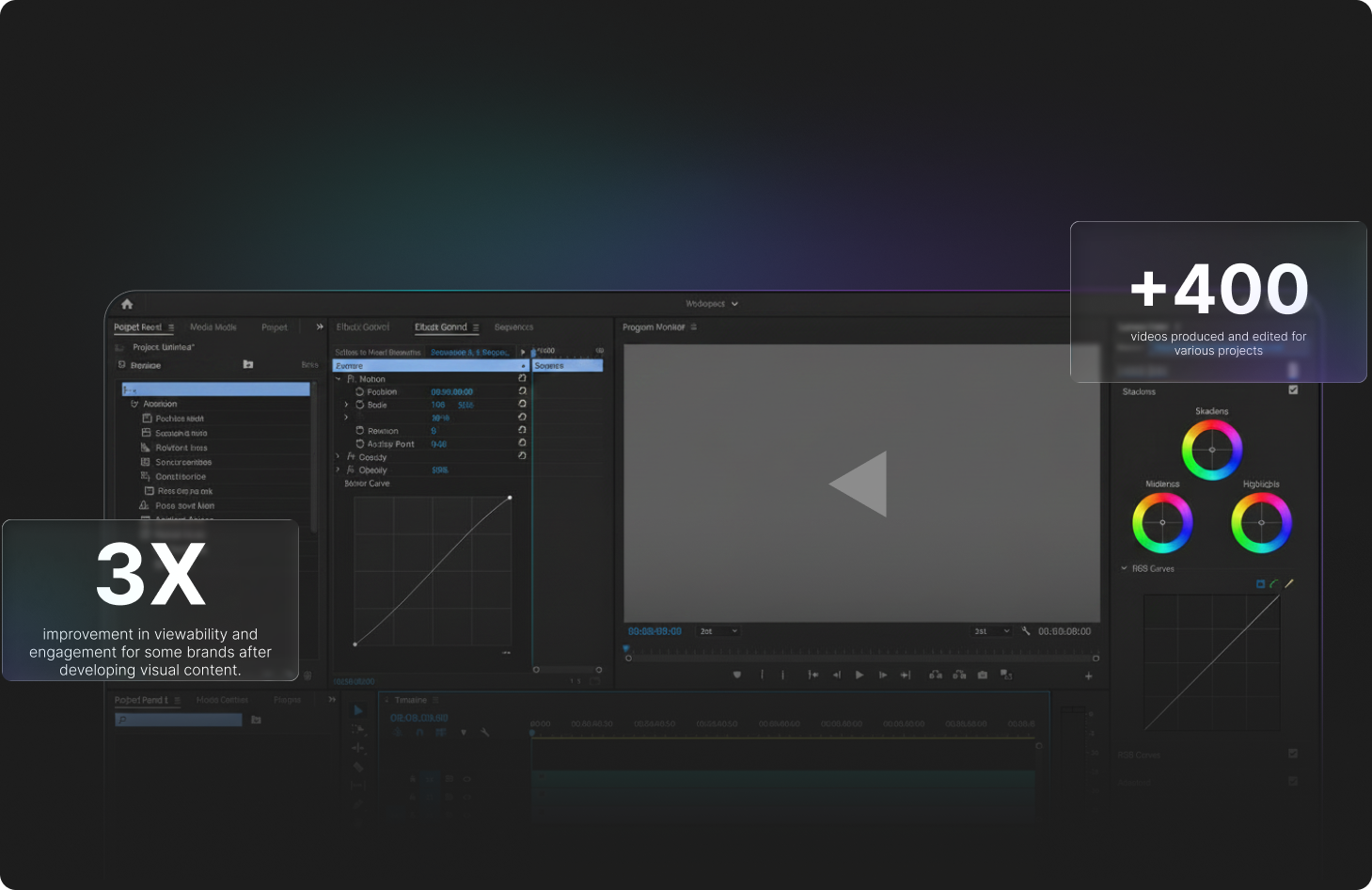Click the new bin folder icon

tap(248, 364)
